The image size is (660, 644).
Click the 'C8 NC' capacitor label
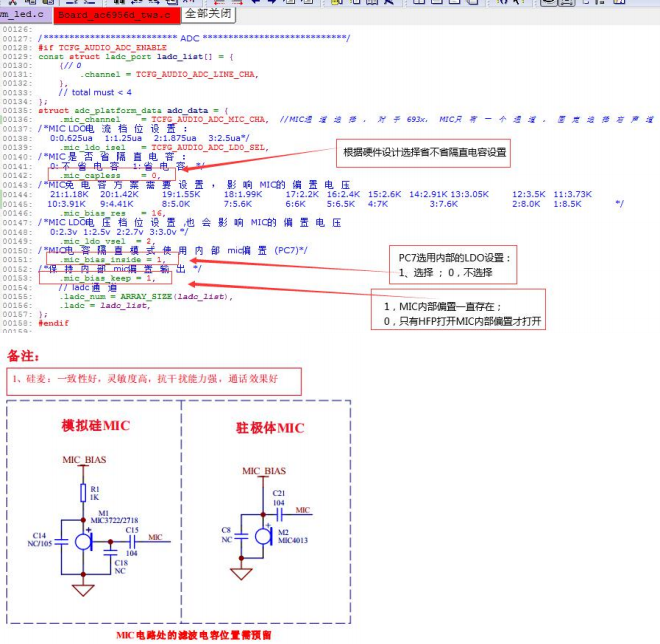(226, 535)
